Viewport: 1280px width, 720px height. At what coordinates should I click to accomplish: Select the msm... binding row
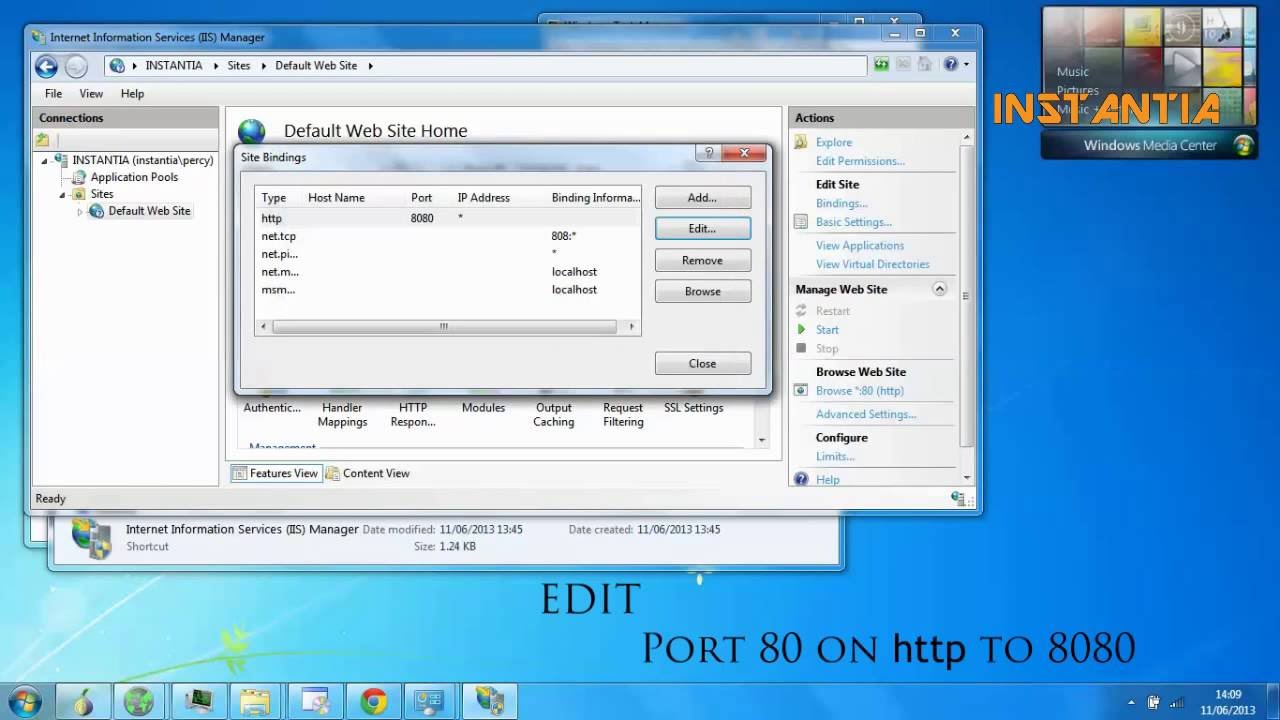pyautogui.click(x=447, y=290)
